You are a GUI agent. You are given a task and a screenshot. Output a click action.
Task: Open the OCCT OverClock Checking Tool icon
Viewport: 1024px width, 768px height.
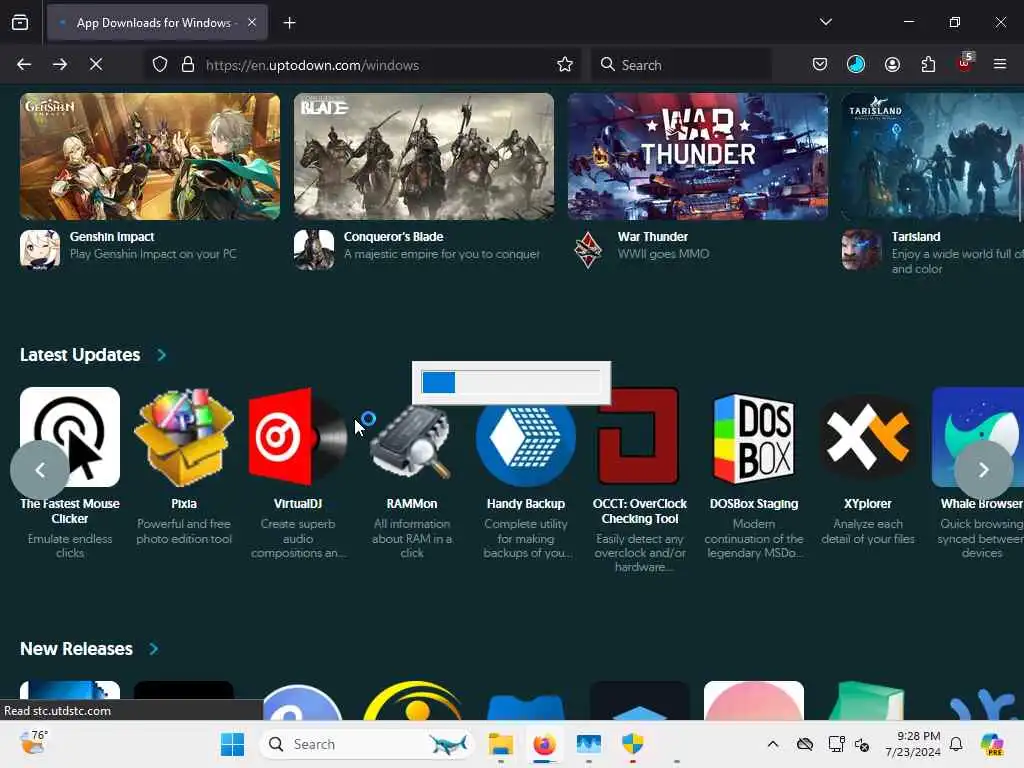[x=639, y=436]
